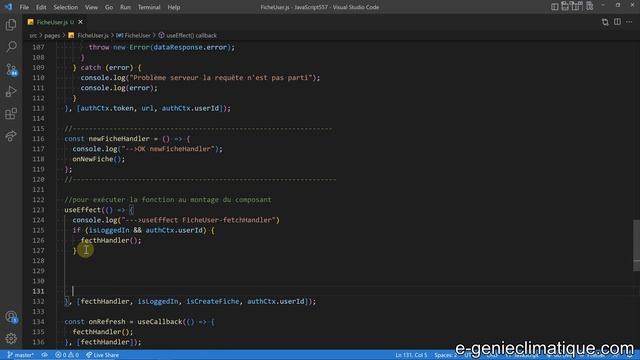Open the errors and warnings indicator
Image resolution: width=640 pixels, height=360 pixels.
[x=67, y=355]
